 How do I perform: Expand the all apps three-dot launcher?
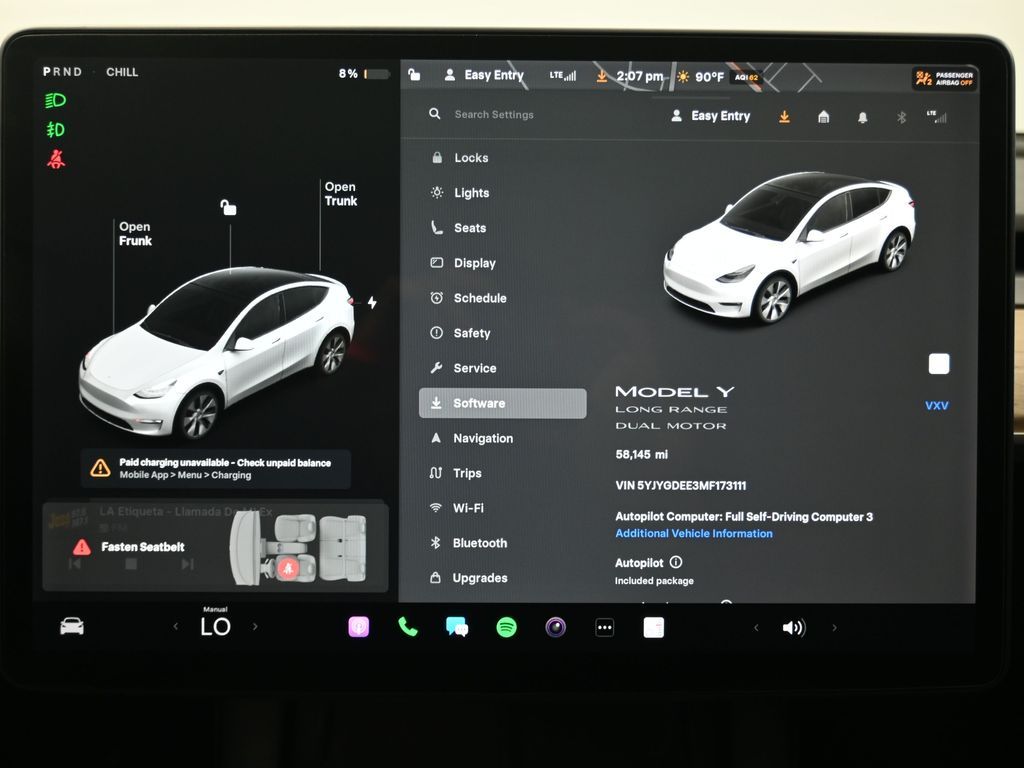click(x=604, y=627)
